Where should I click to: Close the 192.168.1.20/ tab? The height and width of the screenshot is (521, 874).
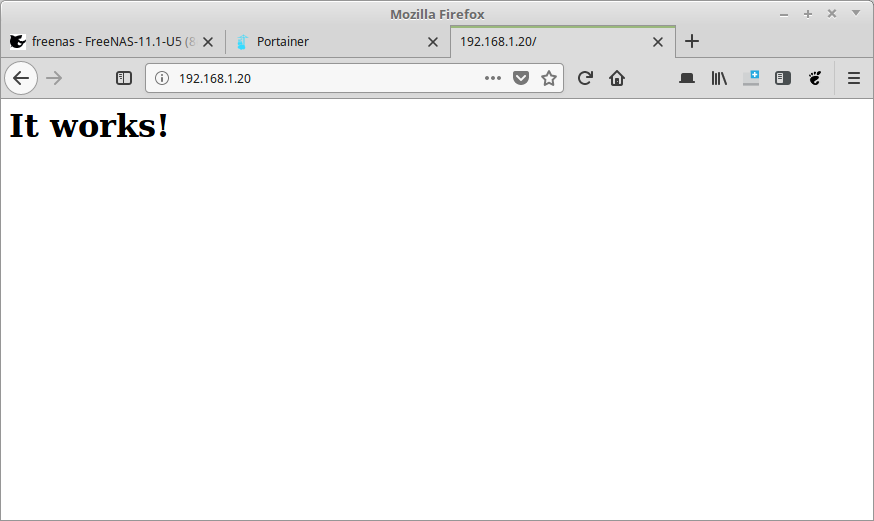[x=658, y=42]
